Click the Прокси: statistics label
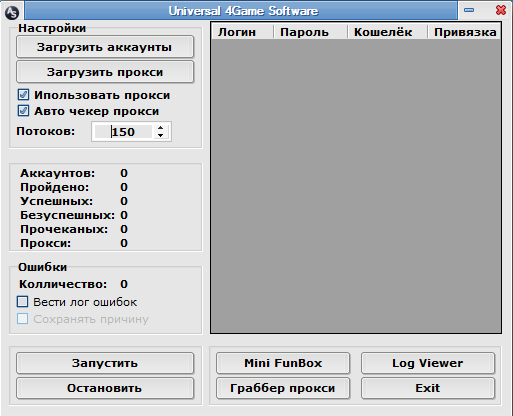This screenshot has width=513, height=416. pyautogui.click(x=46, y=243)
